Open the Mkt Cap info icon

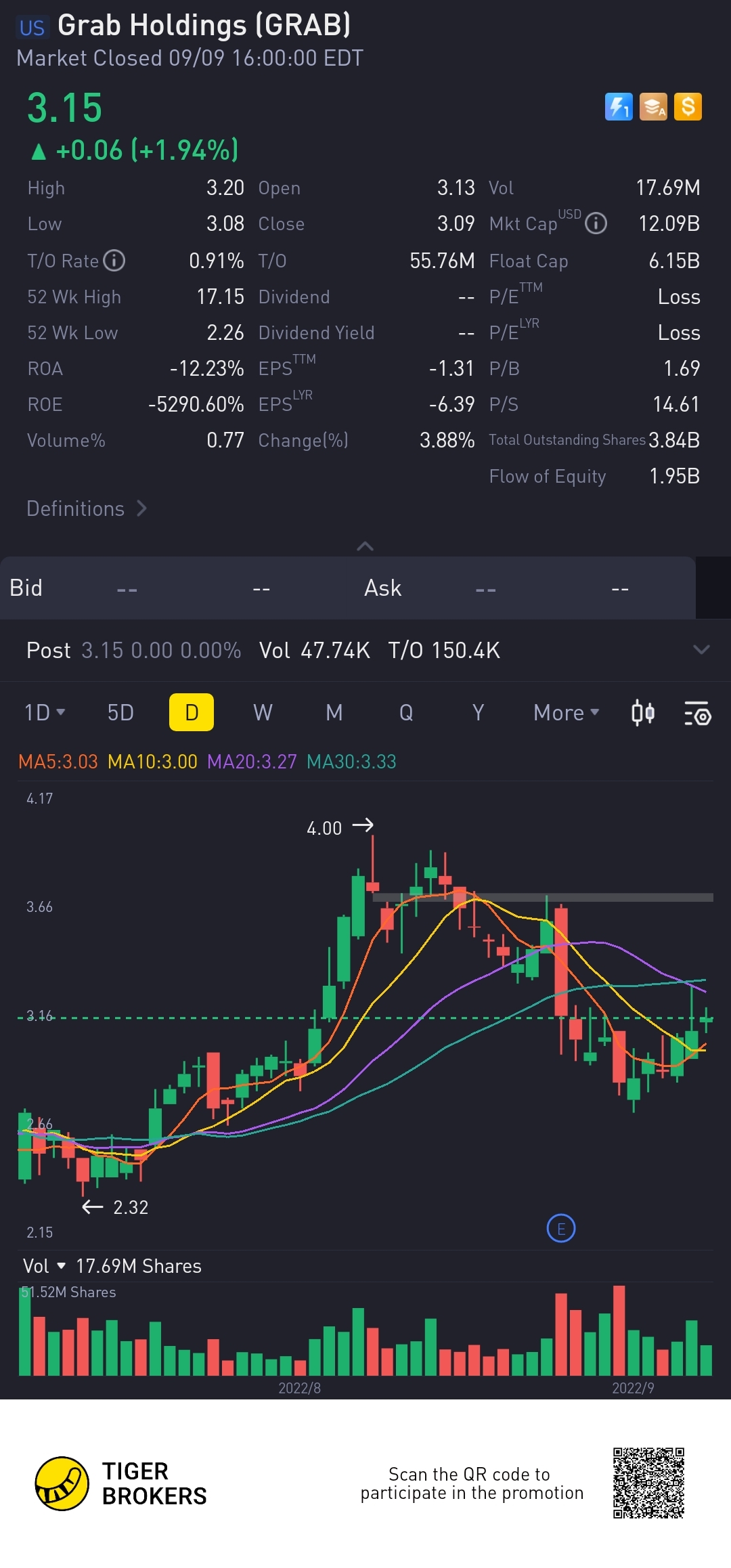[596, 223]
